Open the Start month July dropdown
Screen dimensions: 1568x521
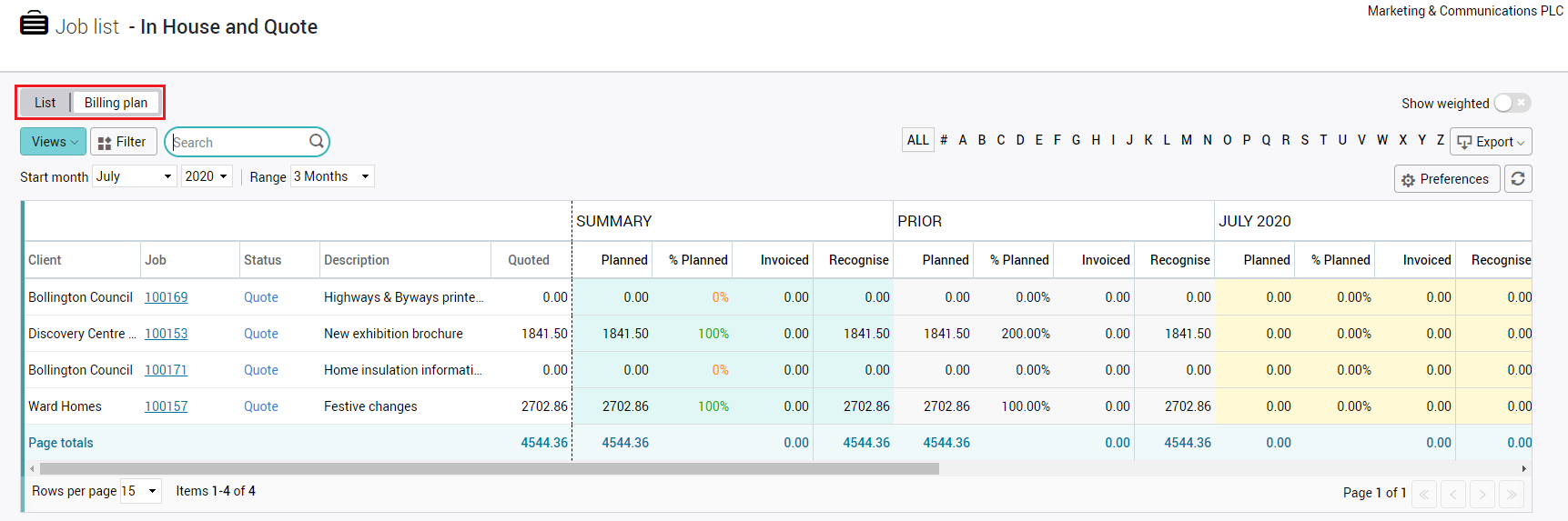[135, 176]
